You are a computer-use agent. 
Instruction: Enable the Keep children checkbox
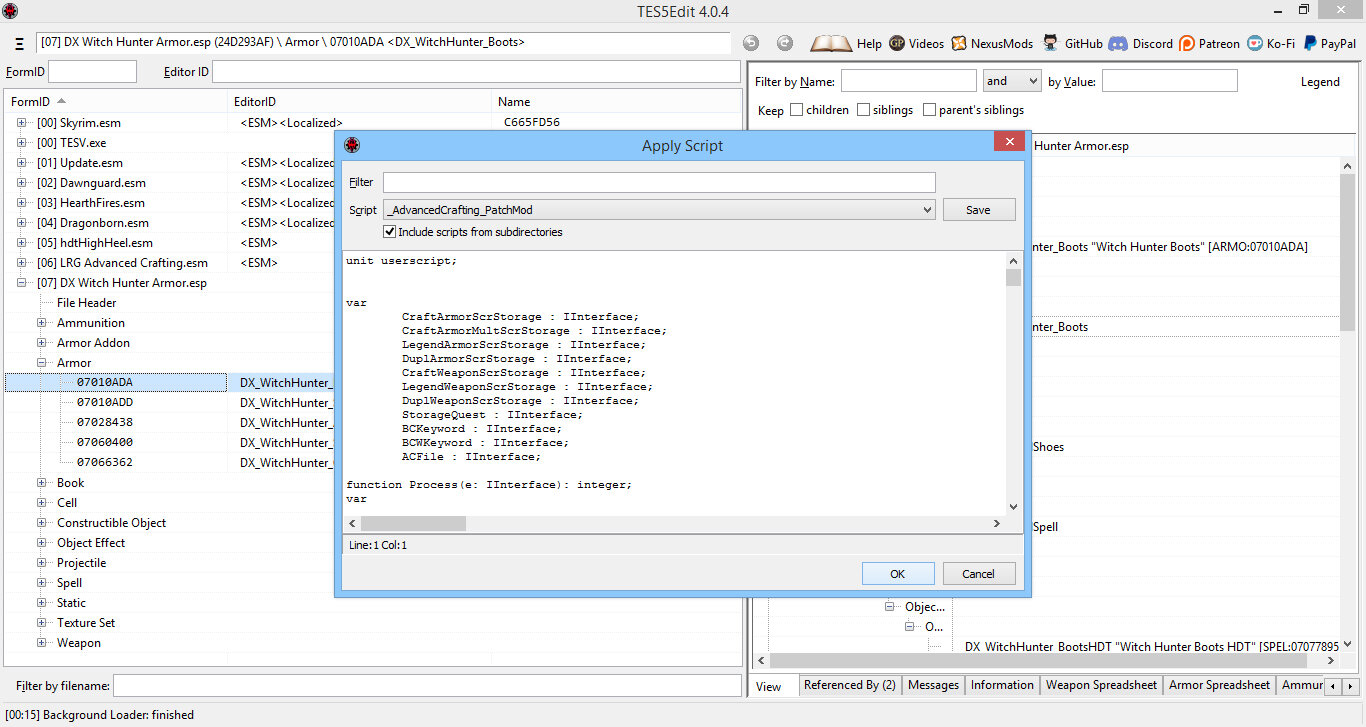click(x=796, y=110)
